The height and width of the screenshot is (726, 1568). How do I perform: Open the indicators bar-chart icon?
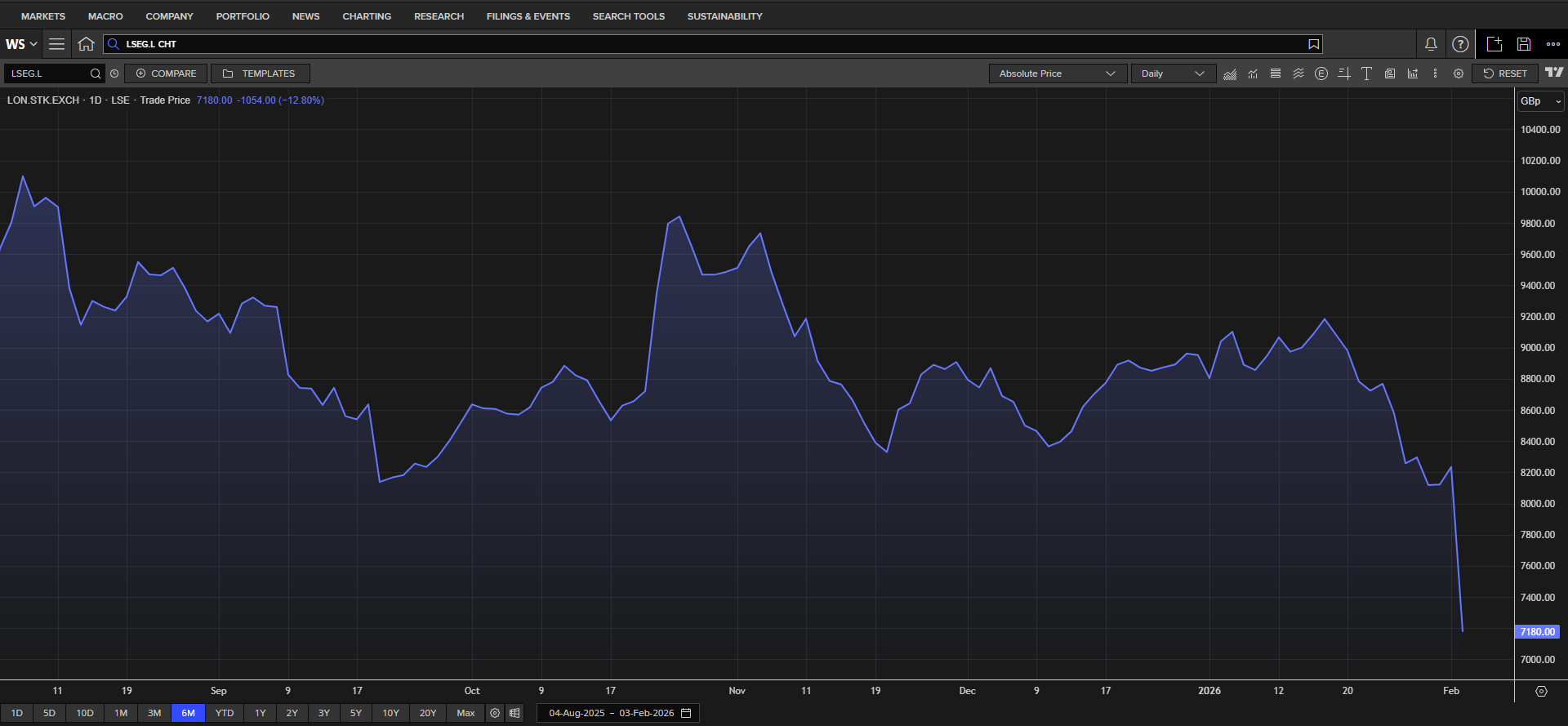tap(1253, 73)
